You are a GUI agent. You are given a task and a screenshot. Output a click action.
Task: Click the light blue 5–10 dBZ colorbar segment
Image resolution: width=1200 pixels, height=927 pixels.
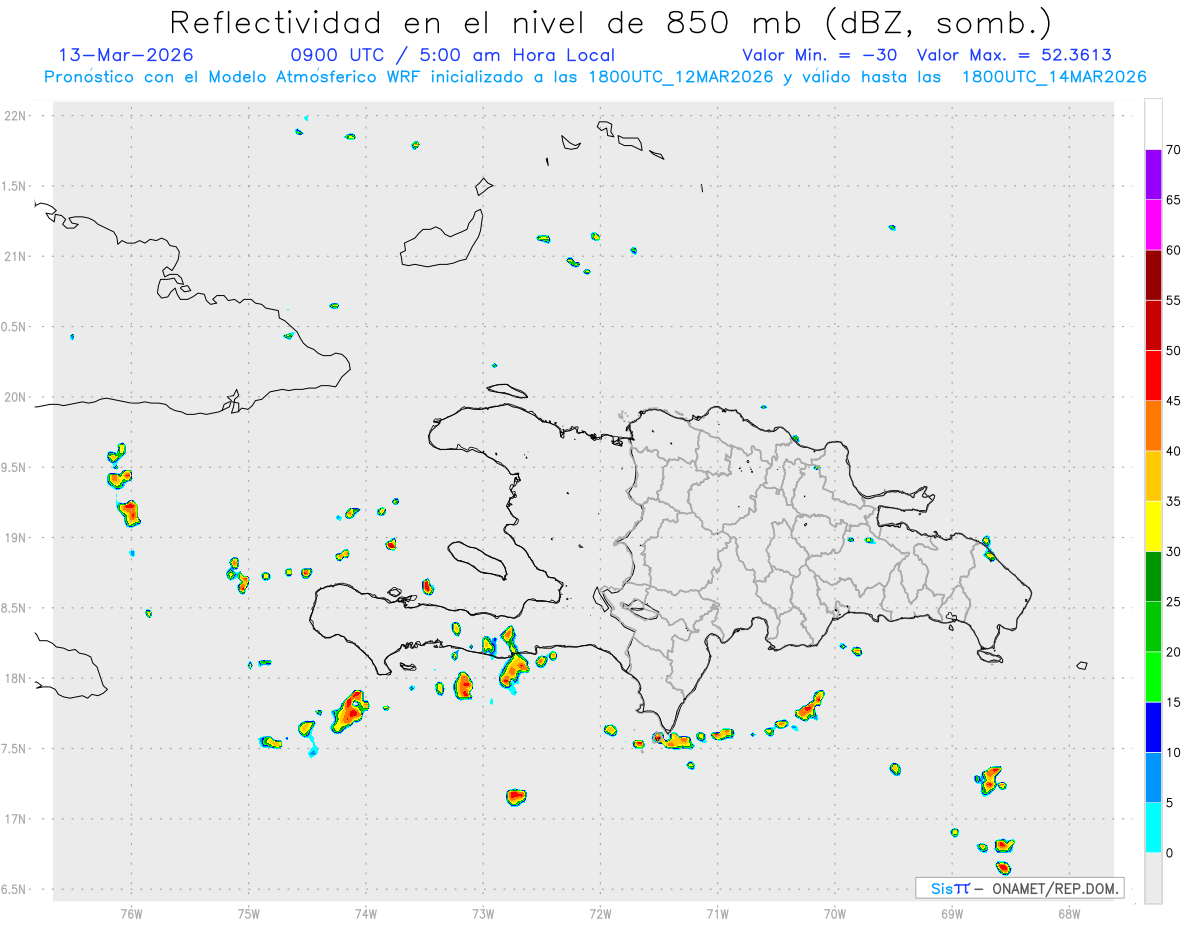[1153, 777]
